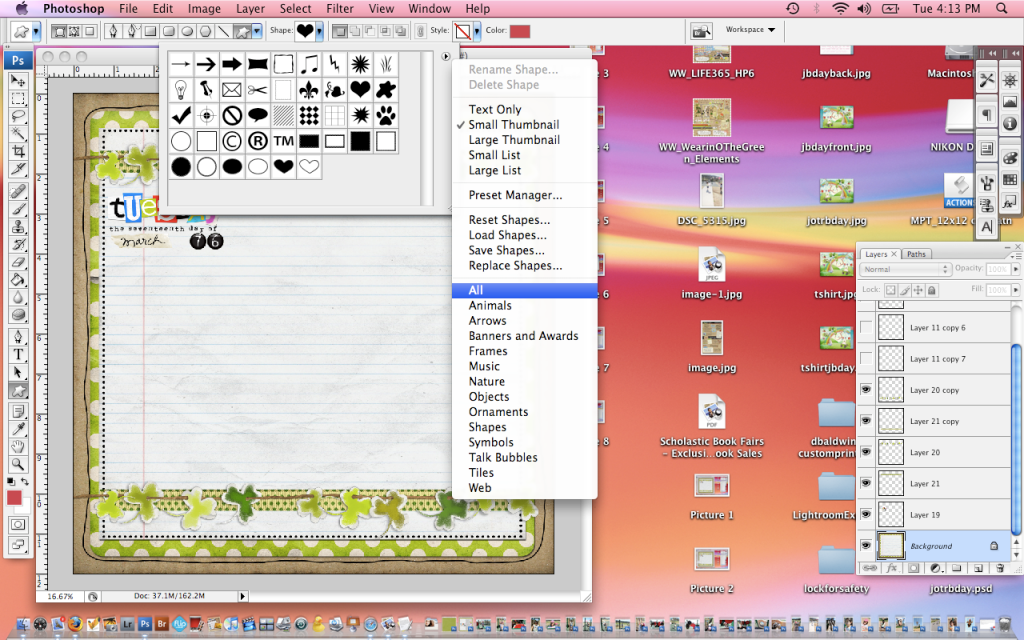Select the Healing Brush tool

18,191
